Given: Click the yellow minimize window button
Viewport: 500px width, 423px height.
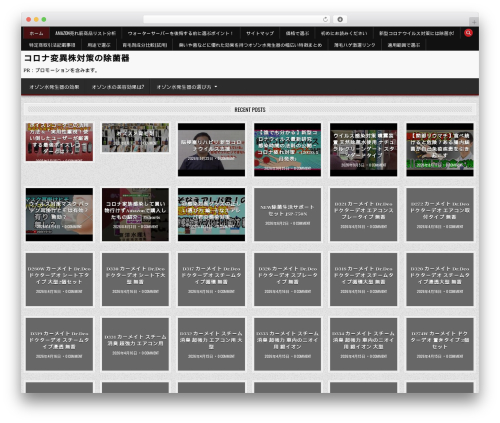Looking at the screenshot, I should coord(36,20).
